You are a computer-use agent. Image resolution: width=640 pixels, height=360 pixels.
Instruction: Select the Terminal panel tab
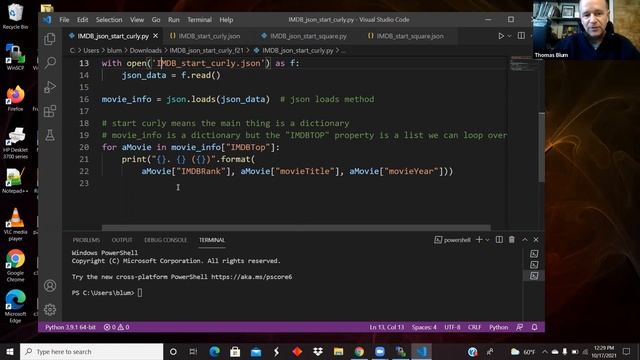212,240
